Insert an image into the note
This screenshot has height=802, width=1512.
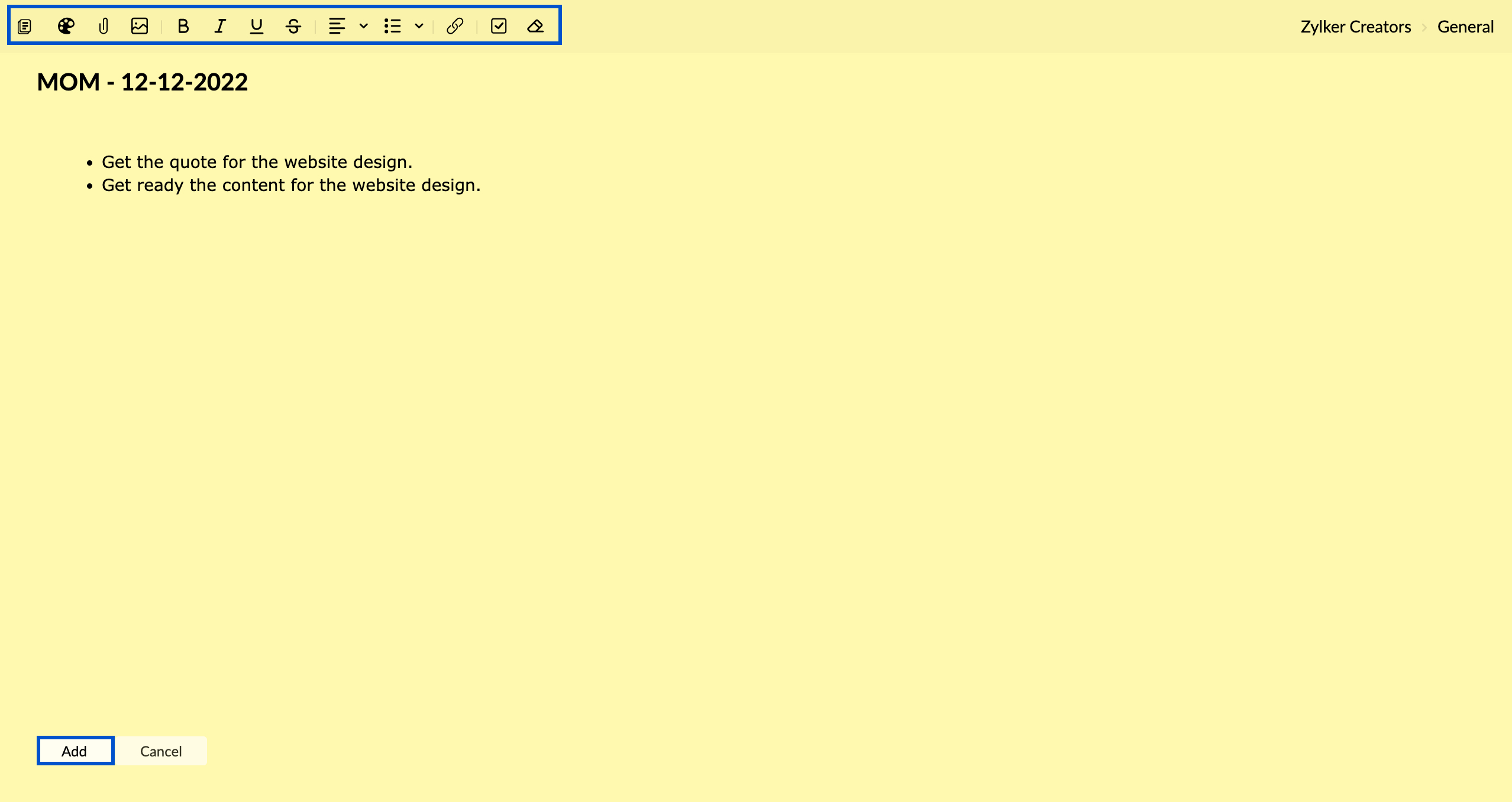coord(140,26)
